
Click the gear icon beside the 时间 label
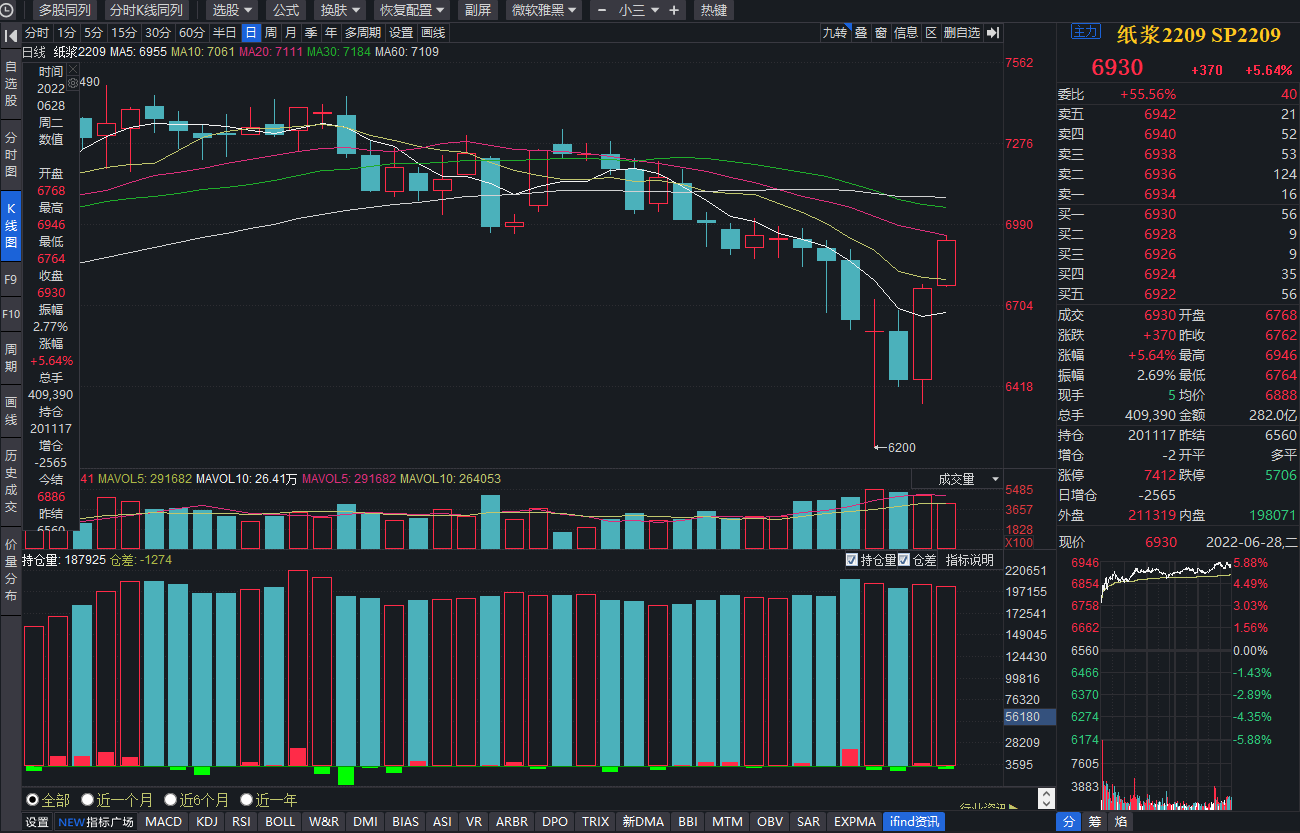click(72, 82)
